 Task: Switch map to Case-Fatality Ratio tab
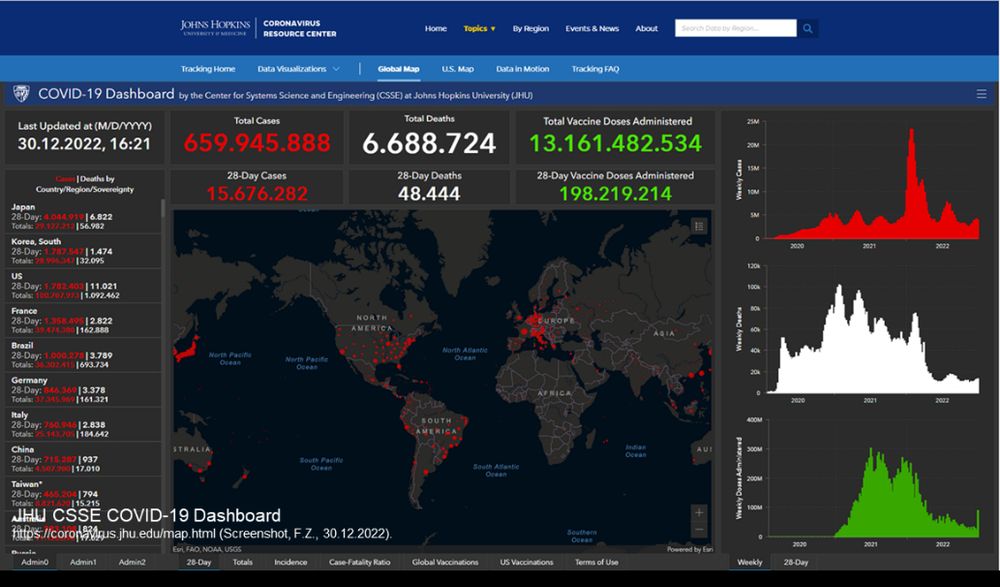pos(360,562)
